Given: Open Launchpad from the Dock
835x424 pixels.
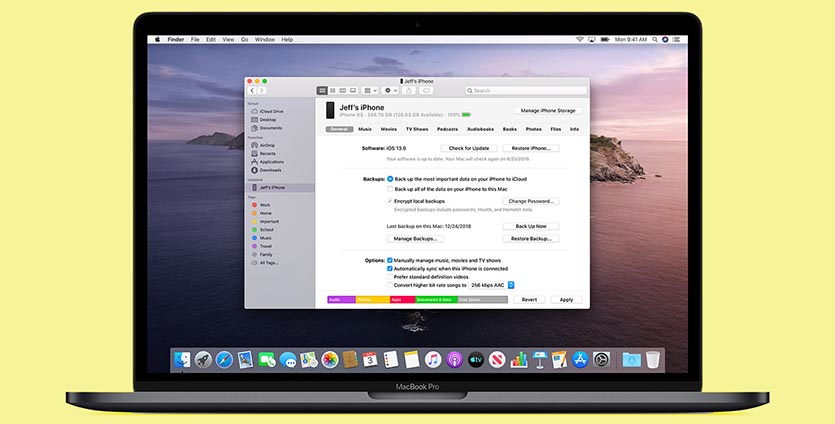Looking at the screenshot, I should (x=203, y=360).
